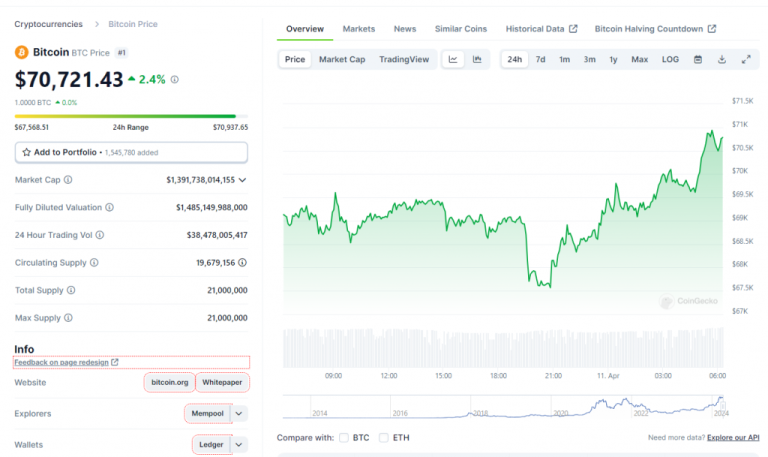Click the info icon after 19,679,156 value
This screenshot has width=768, height=457.
pos(242,263)
